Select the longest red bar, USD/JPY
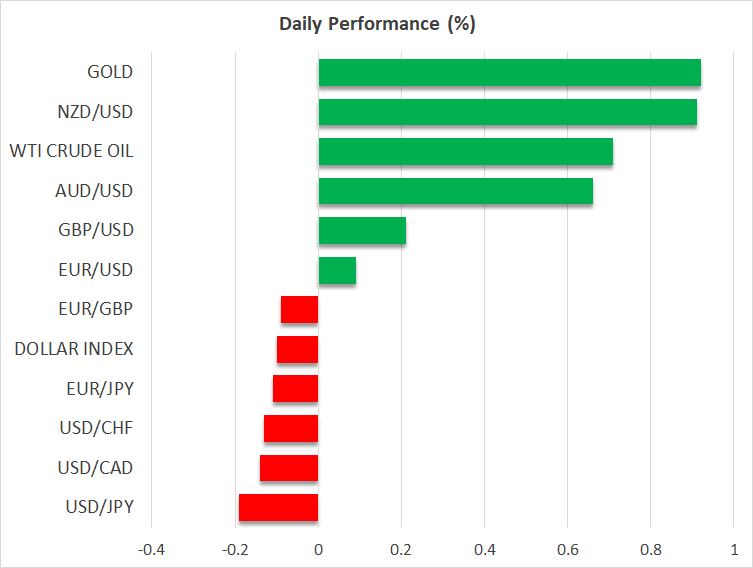Image resolution: width=753 pixels, height=568 pixels. coord(279,507)
